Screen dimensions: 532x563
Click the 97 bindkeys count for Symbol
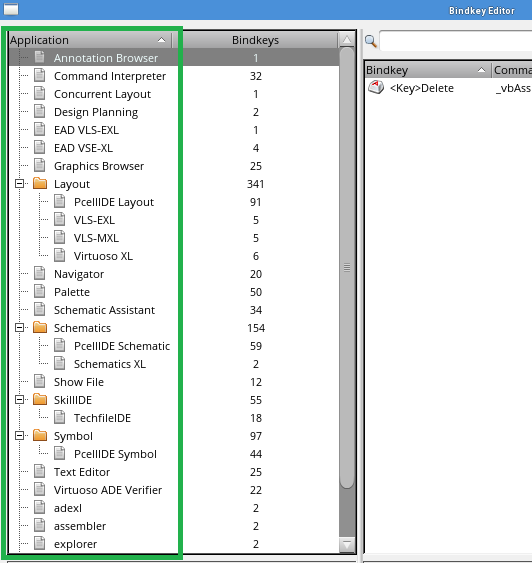256,436
